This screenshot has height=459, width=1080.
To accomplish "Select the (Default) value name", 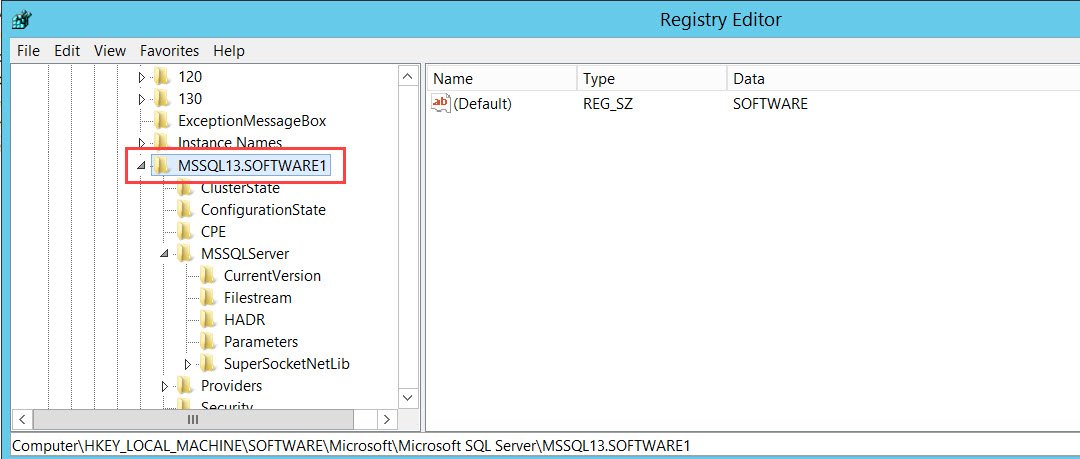I will [483, 104].
